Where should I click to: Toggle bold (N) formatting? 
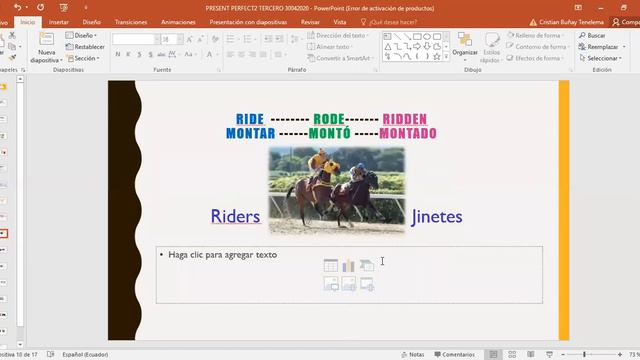[x=118, y=54]
